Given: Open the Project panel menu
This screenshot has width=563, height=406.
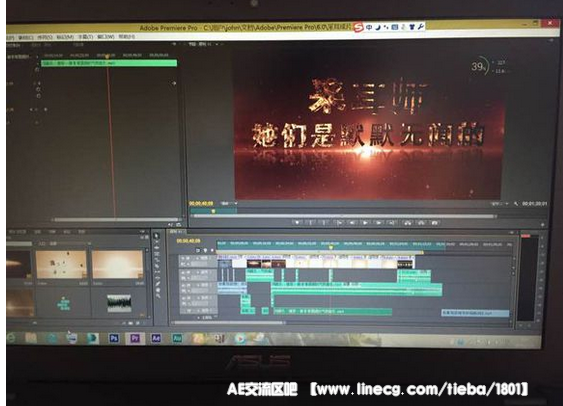Looking at the screenshot, I should 142,232.
